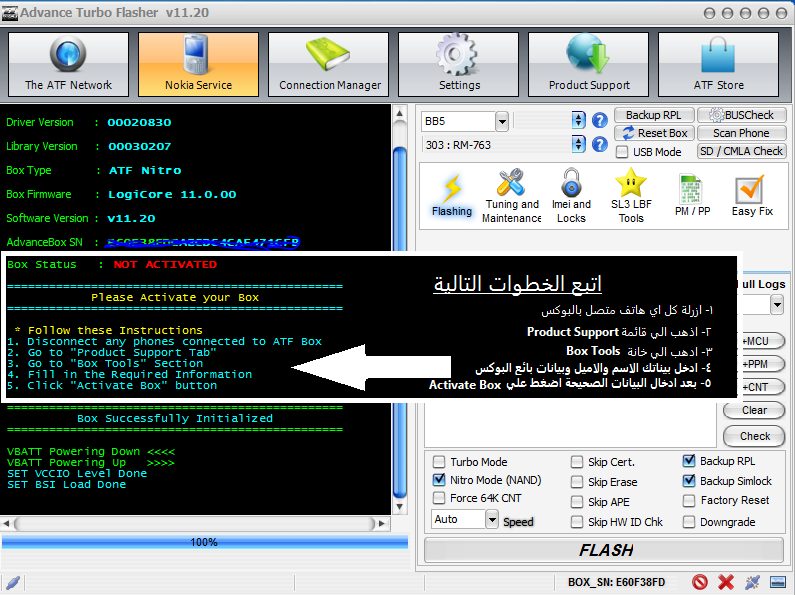
Task: Click log horizontal scrollbar right arrow
Action: coord(382,524)
